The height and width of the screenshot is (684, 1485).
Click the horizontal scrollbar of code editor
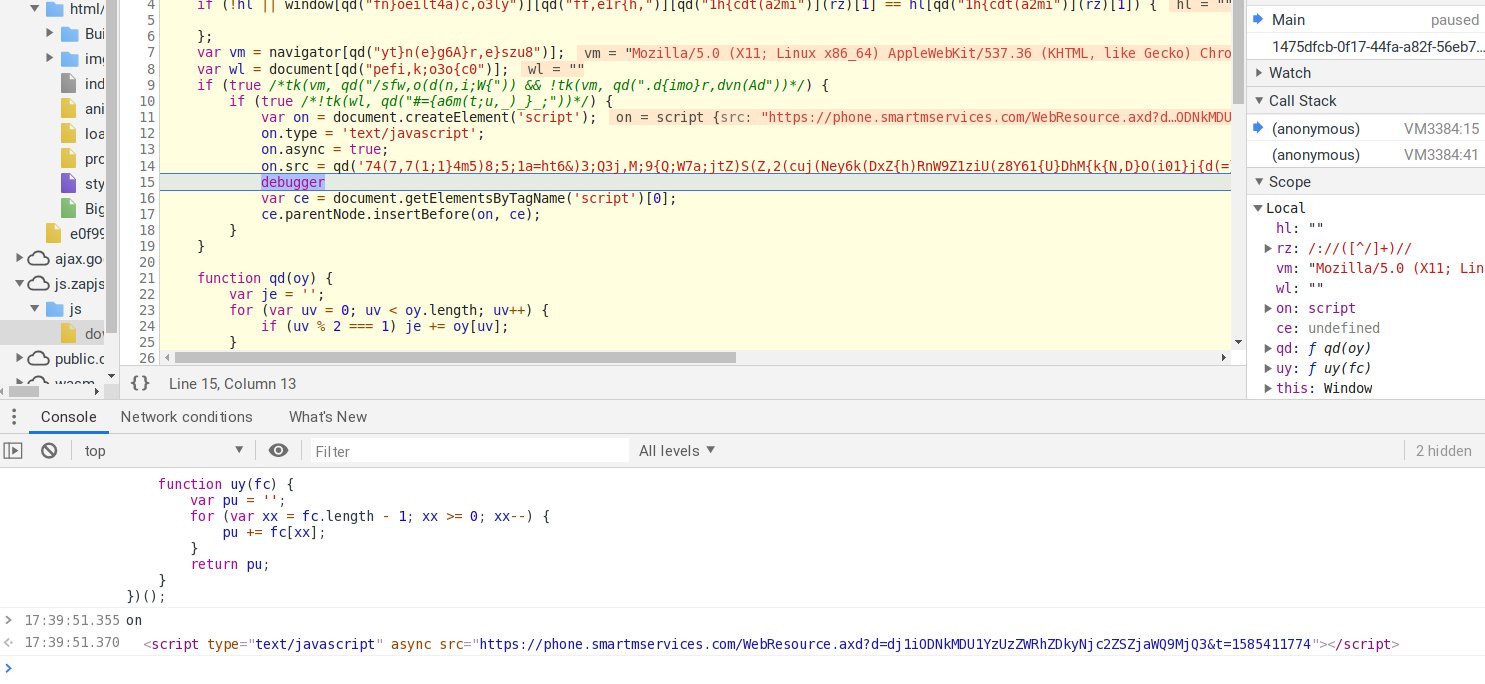coord(455,357)
